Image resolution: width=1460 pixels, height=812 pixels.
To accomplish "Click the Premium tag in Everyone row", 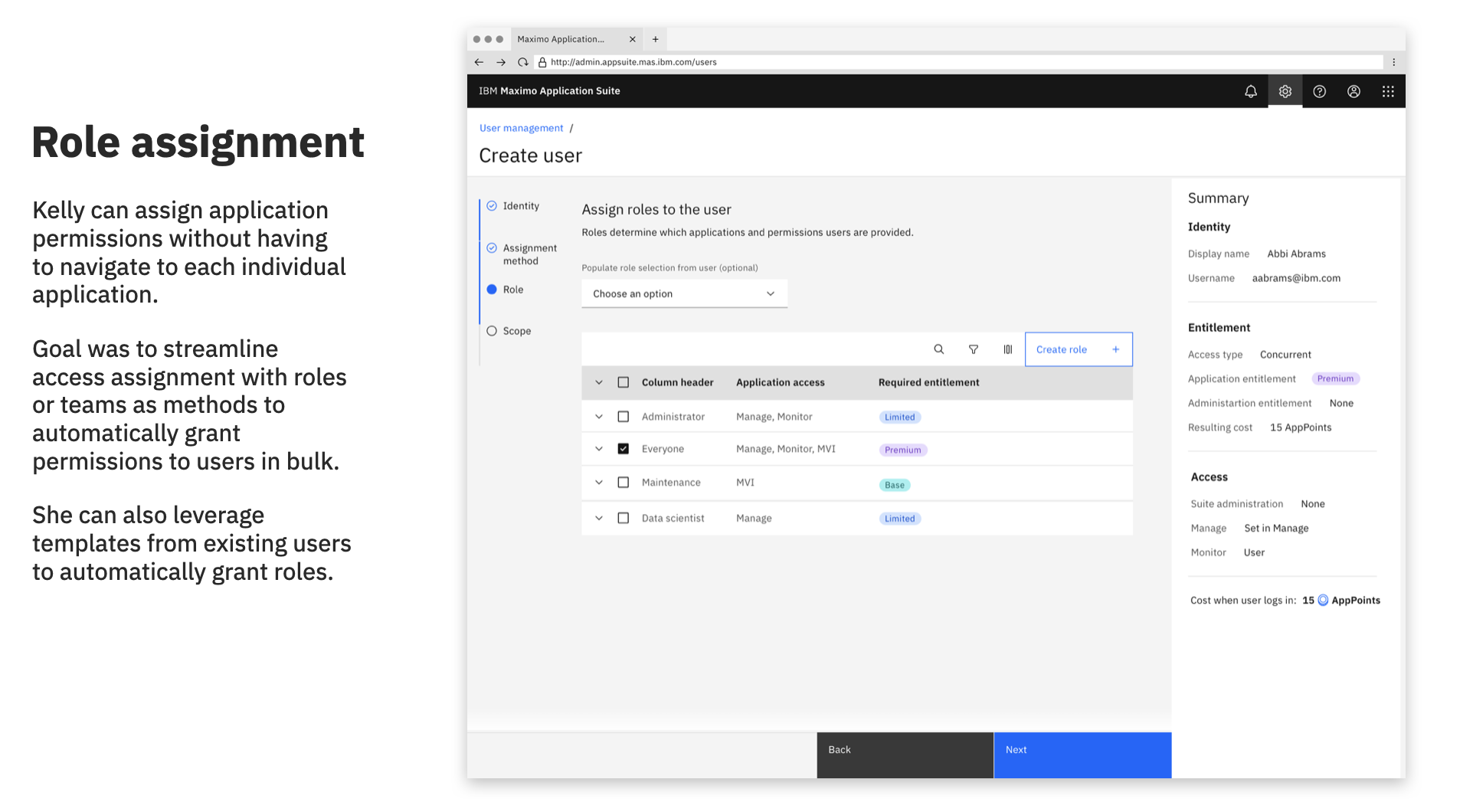I will pyautogui.click(x=902, y=450).
